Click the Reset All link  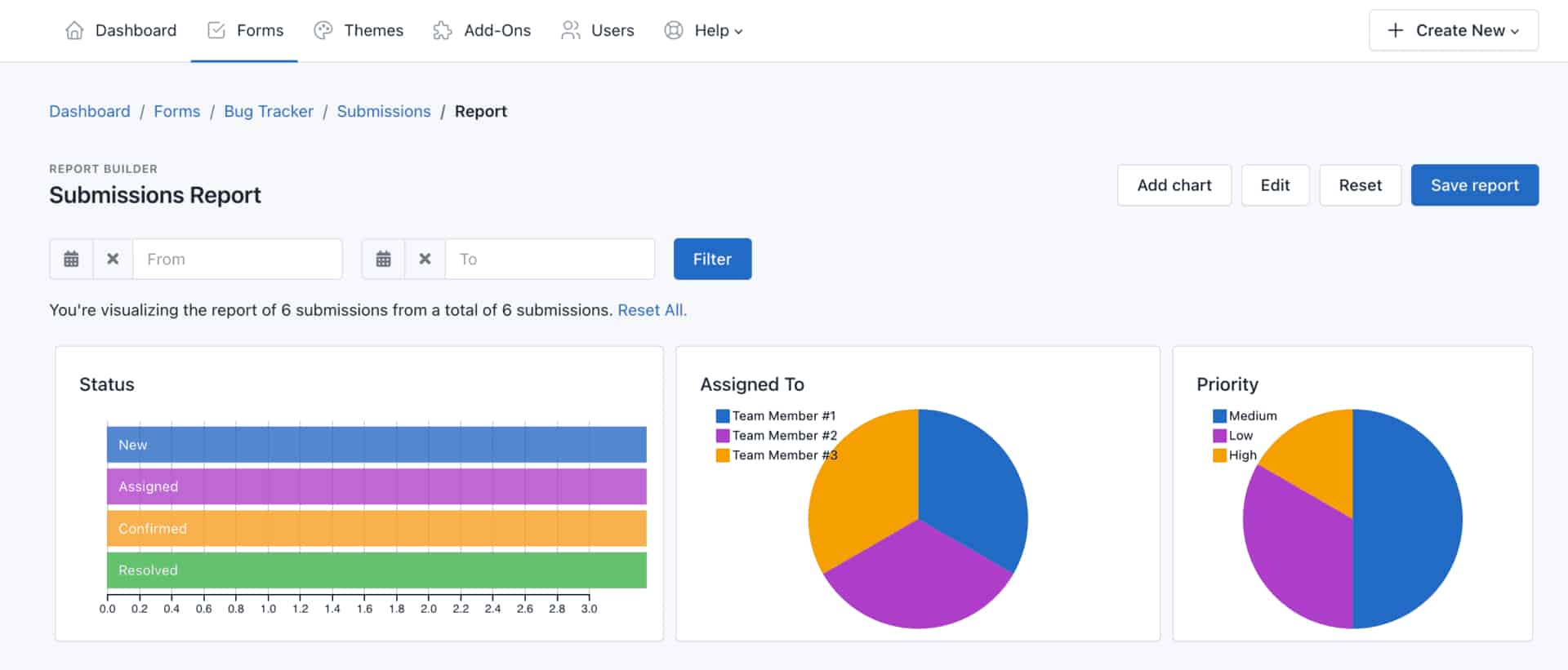[x=652, y=311]
